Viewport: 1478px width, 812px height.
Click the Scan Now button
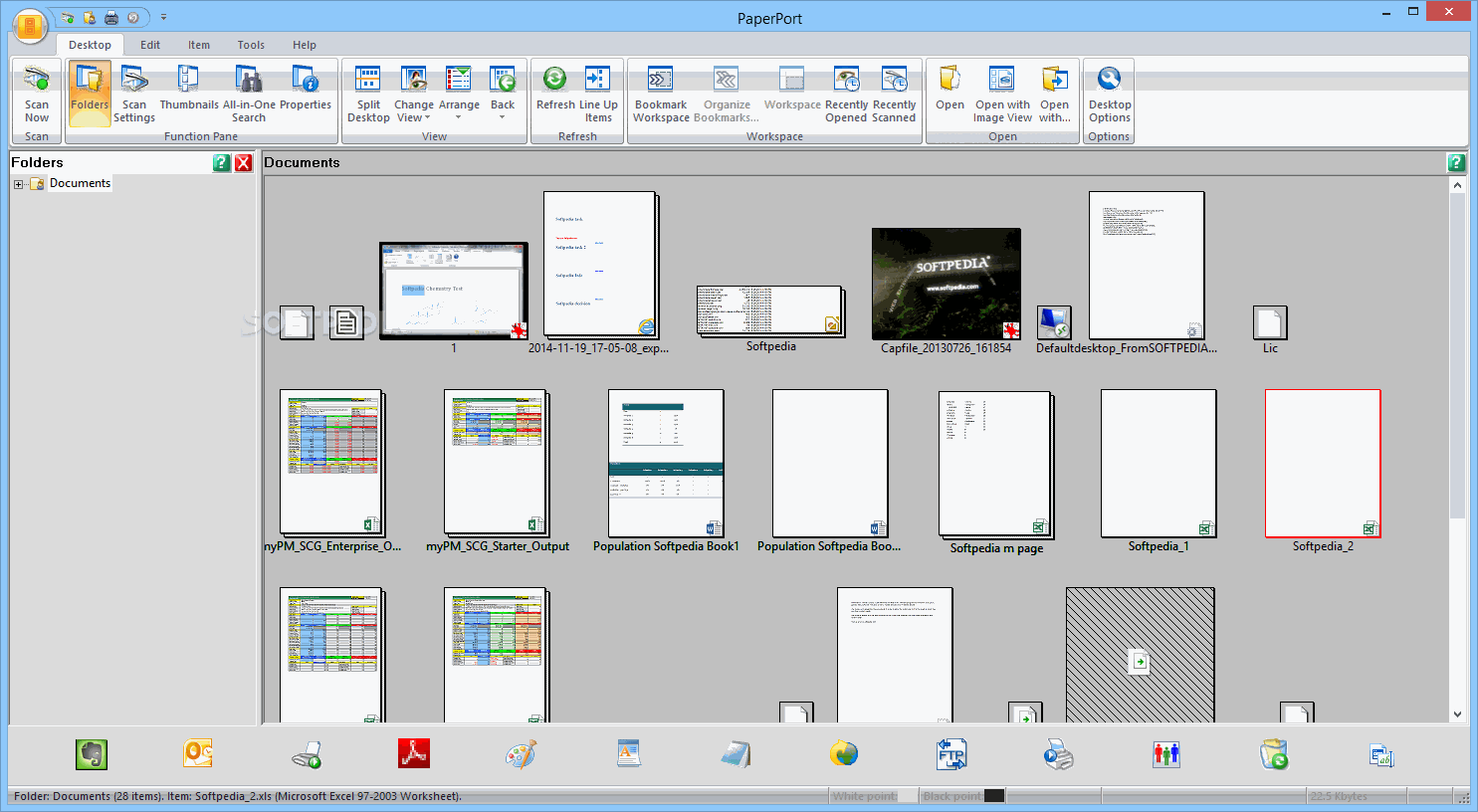pos(37,93)
